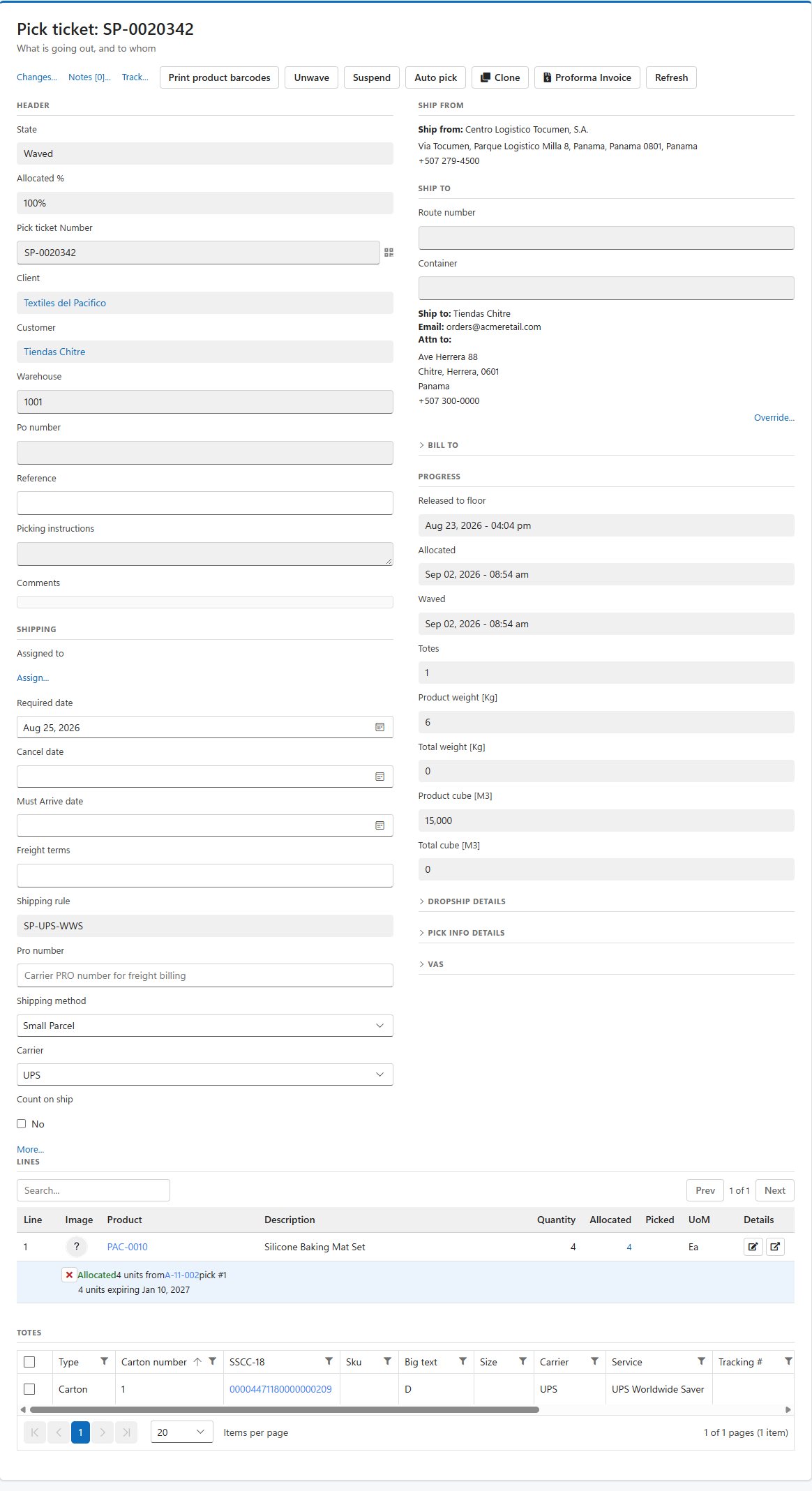Open customer Tiendas Chitre link

coord(54,352)
